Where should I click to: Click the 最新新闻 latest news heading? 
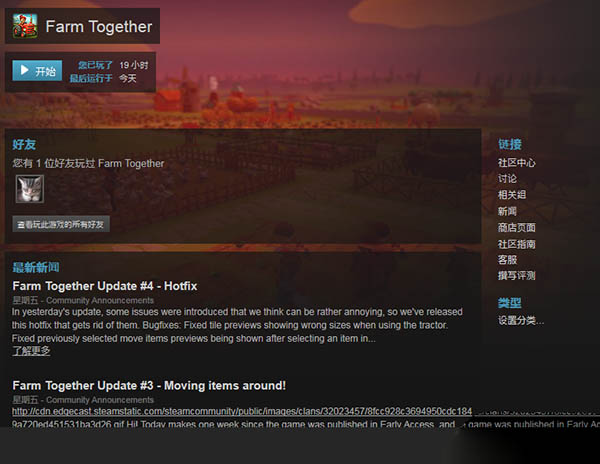(36, 267)
